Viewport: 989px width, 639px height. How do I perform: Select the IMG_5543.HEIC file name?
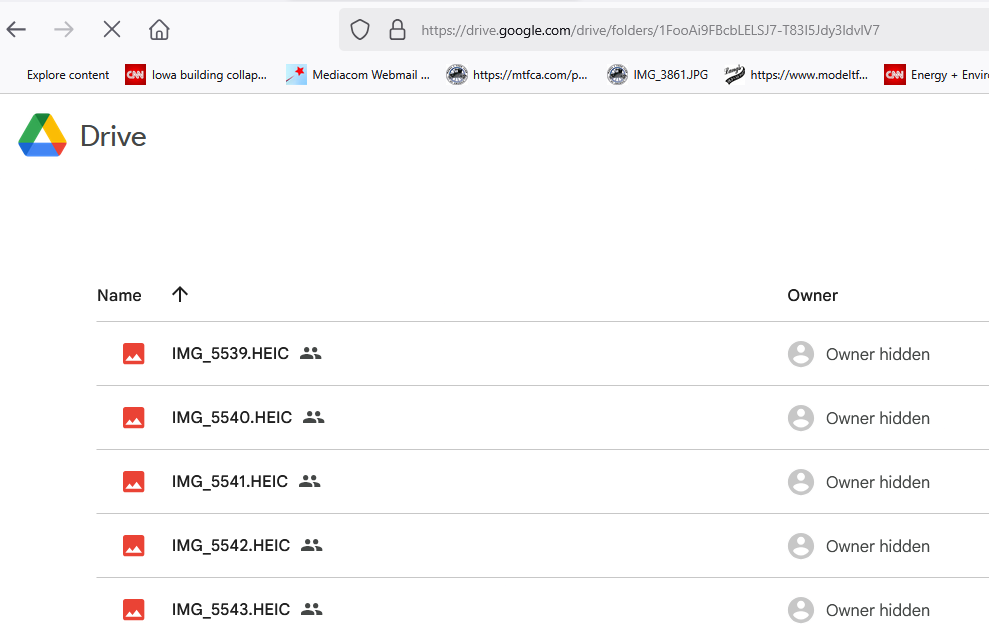tap(230, 610)
